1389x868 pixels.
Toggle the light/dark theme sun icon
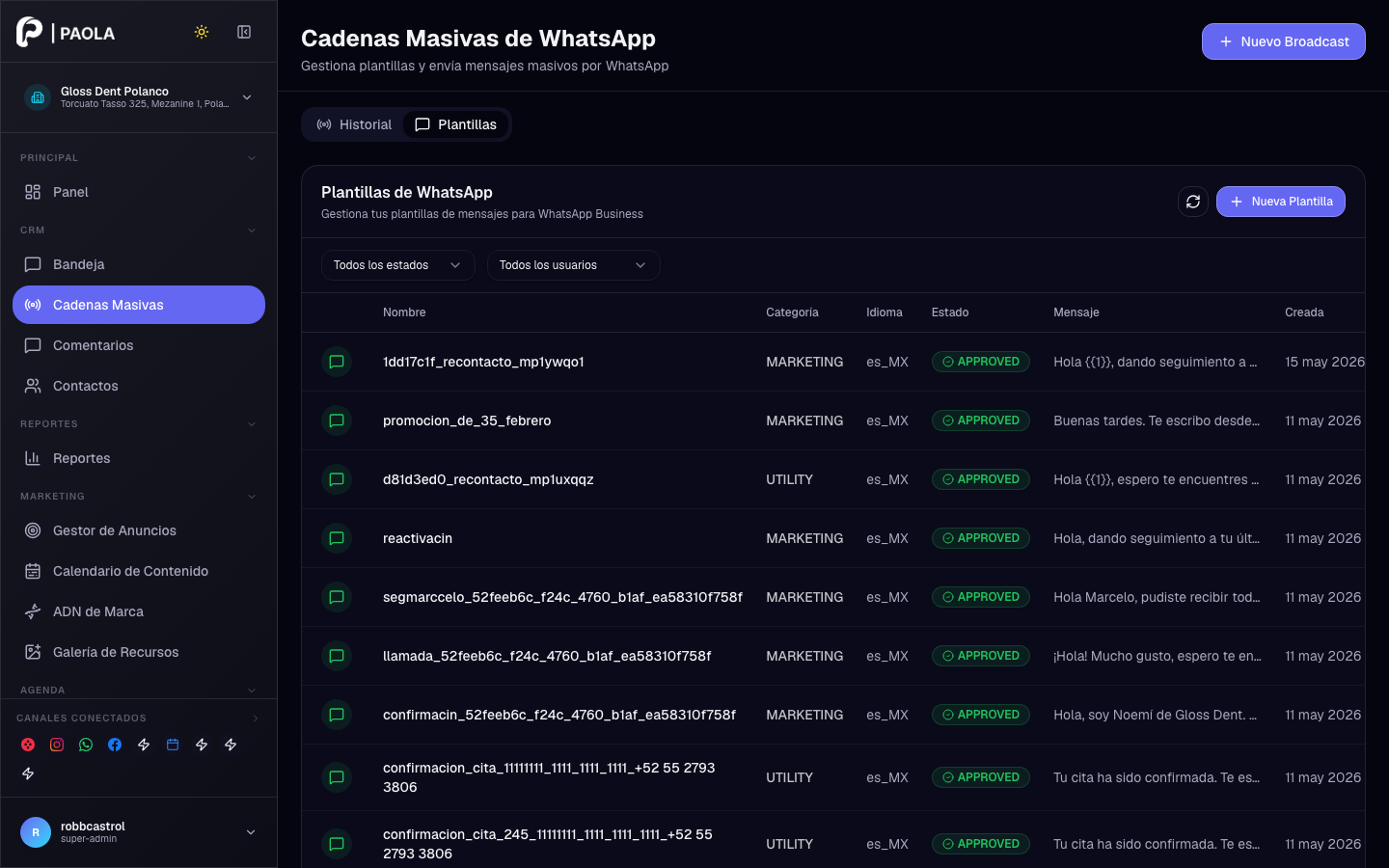pyautogui.click(x=202, y=32)
